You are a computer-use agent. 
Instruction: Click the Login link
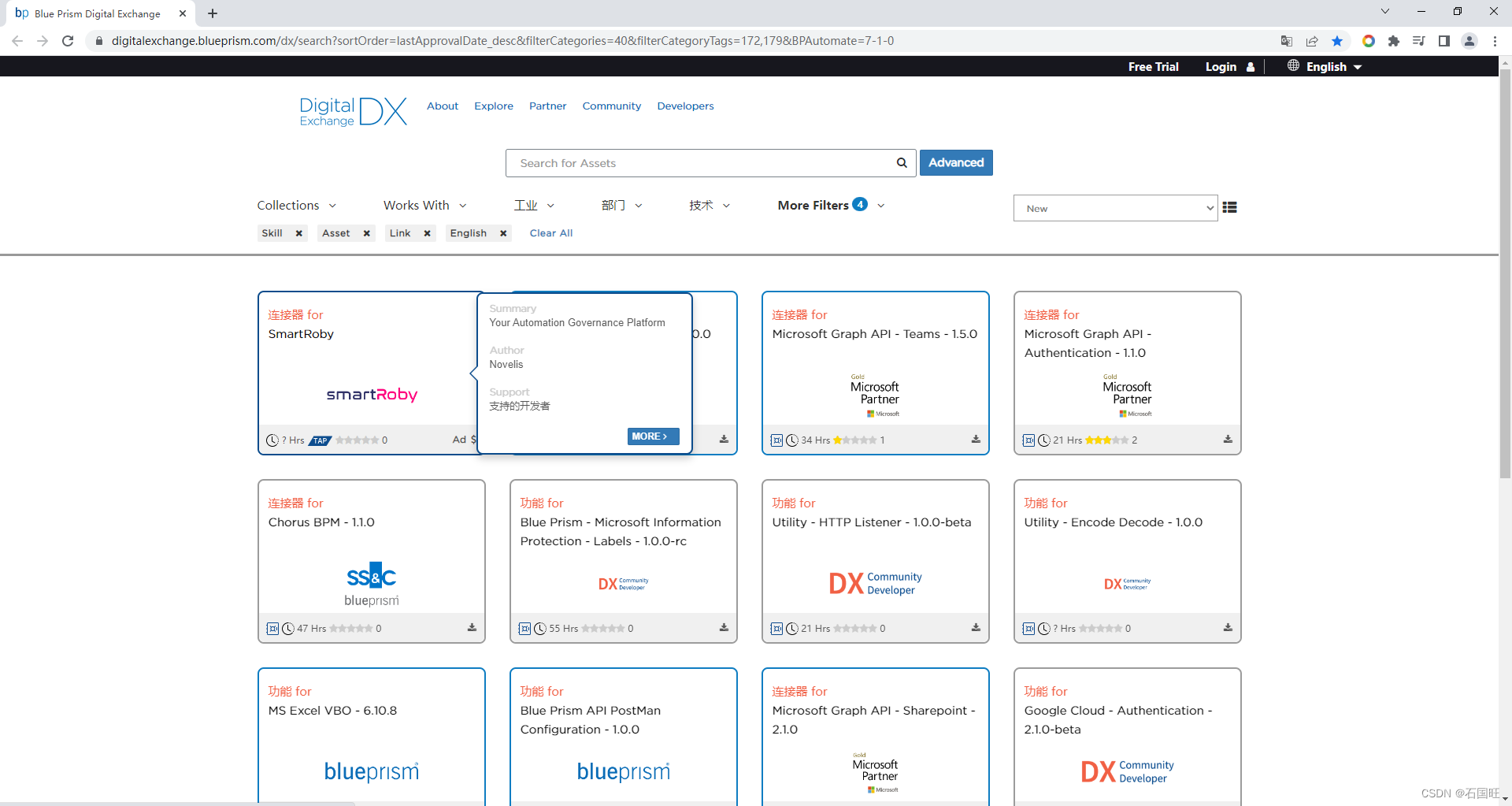1229,67
